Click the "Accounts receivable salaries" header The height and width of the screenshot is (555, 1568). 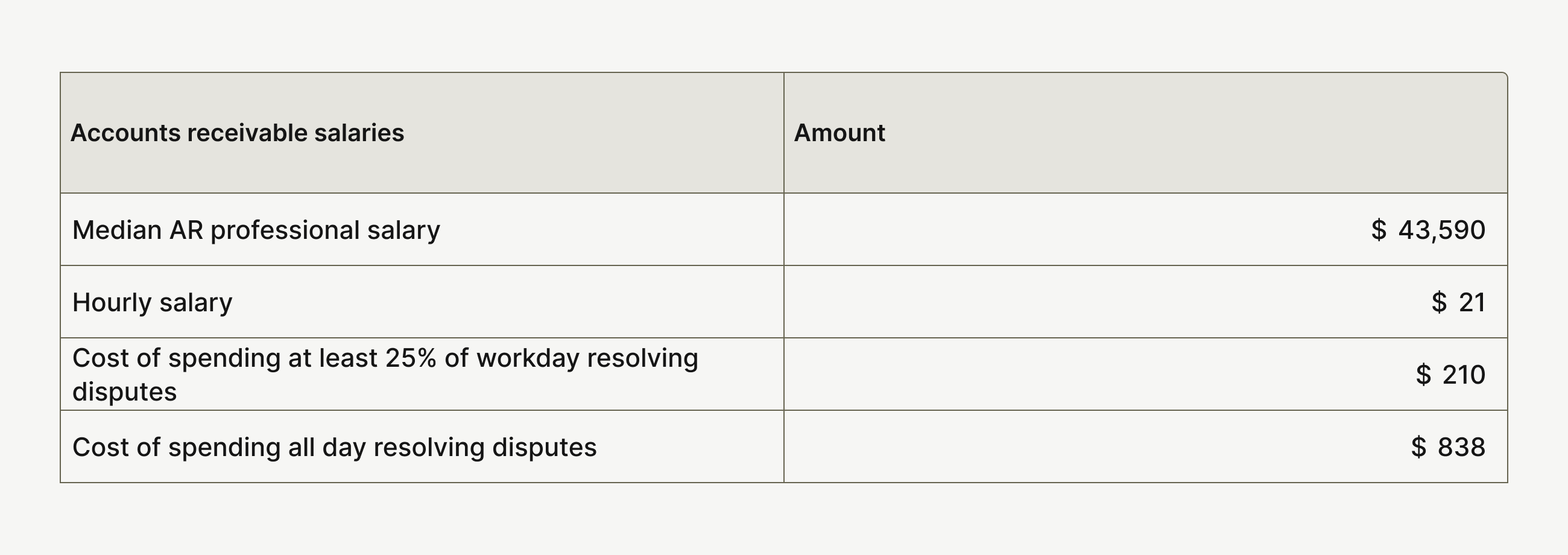[238, 133]
